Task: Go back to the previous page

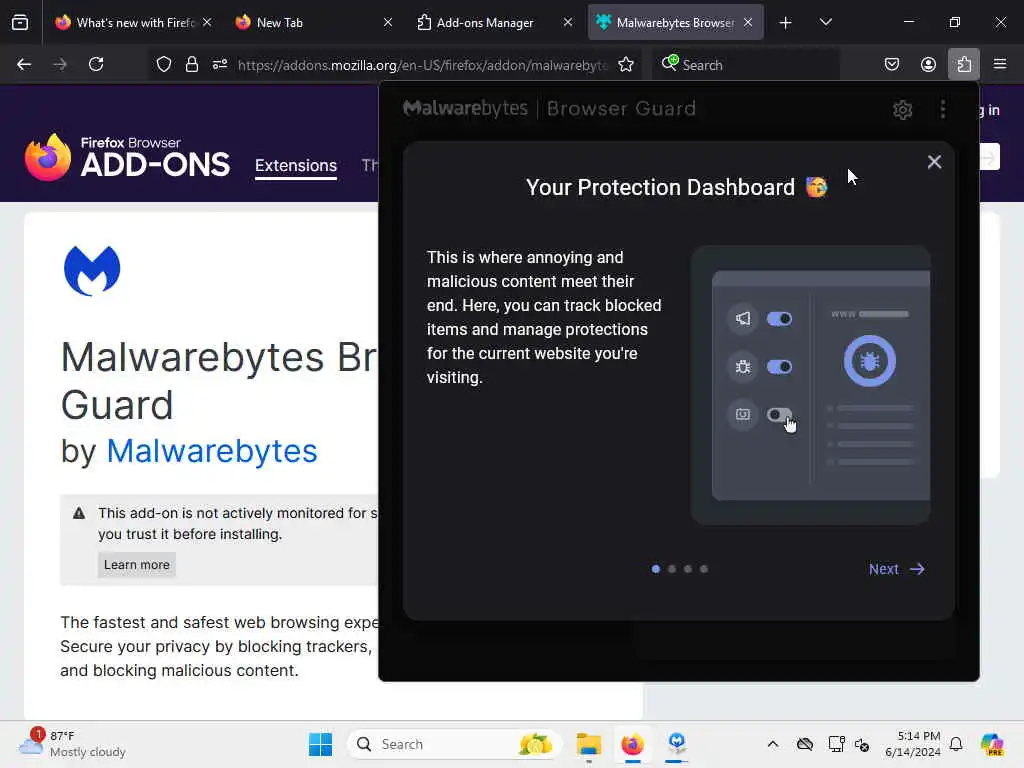Action: click(24, 64)
